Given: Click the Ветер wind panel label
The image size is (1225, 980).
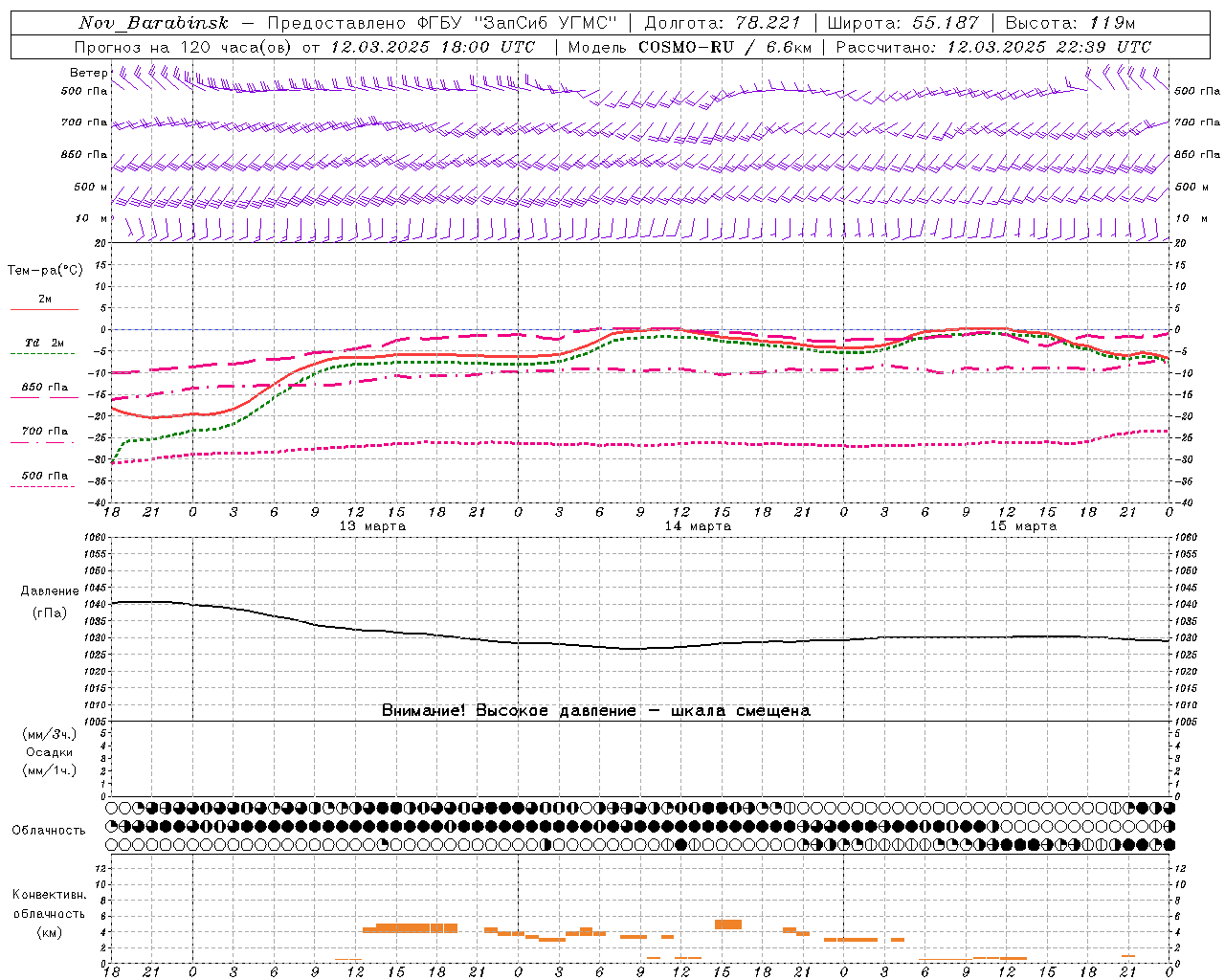Looking at the screenshot, I should 89,73.
